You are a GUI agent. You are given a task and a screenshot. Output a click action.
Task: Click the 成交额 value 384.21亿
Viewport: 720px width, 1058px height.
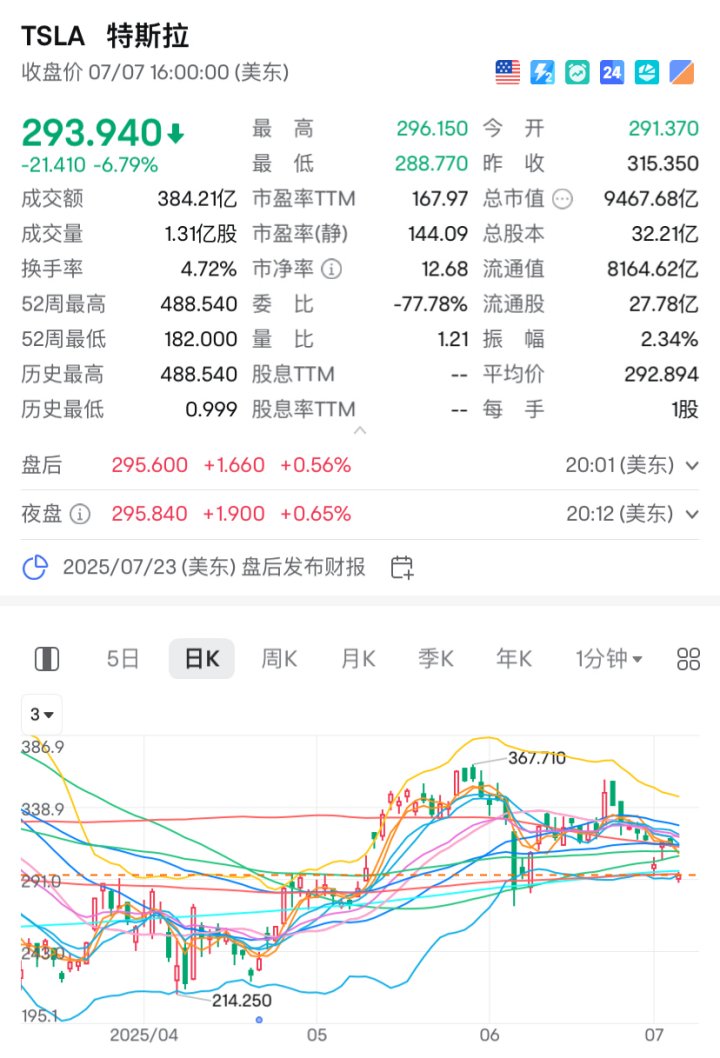(198, 199)
